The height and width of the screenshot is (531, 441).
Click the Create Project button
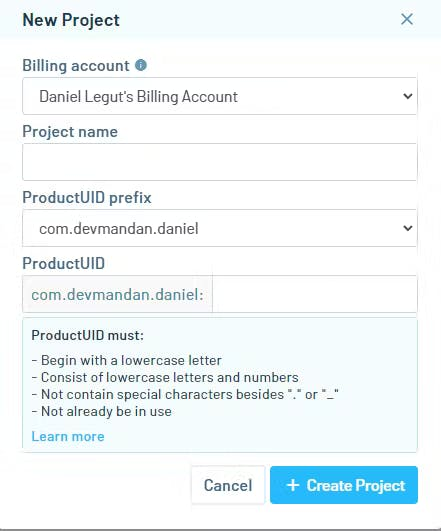point(344,485)
